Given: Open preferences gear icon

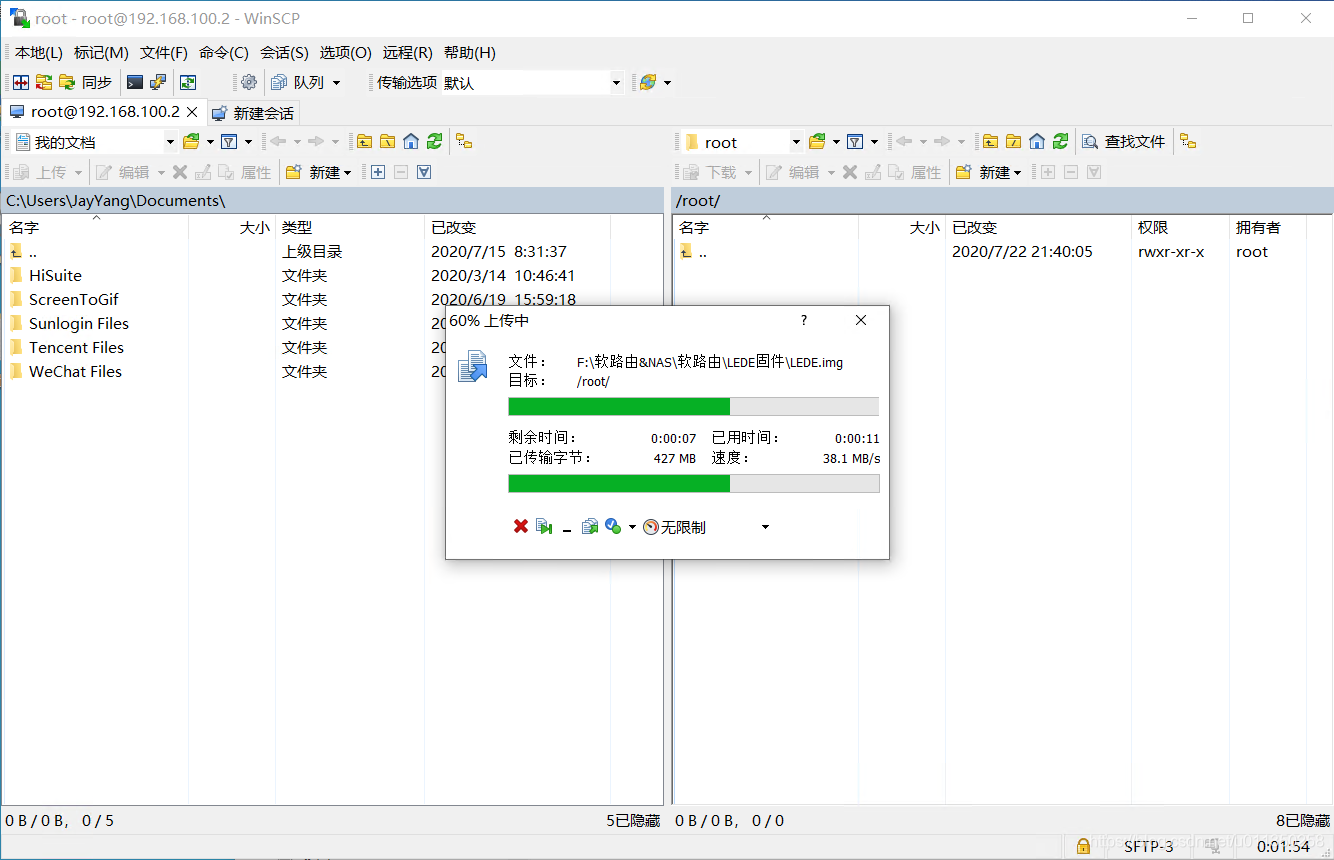Looking at the screenshot, I should [249, 82].
